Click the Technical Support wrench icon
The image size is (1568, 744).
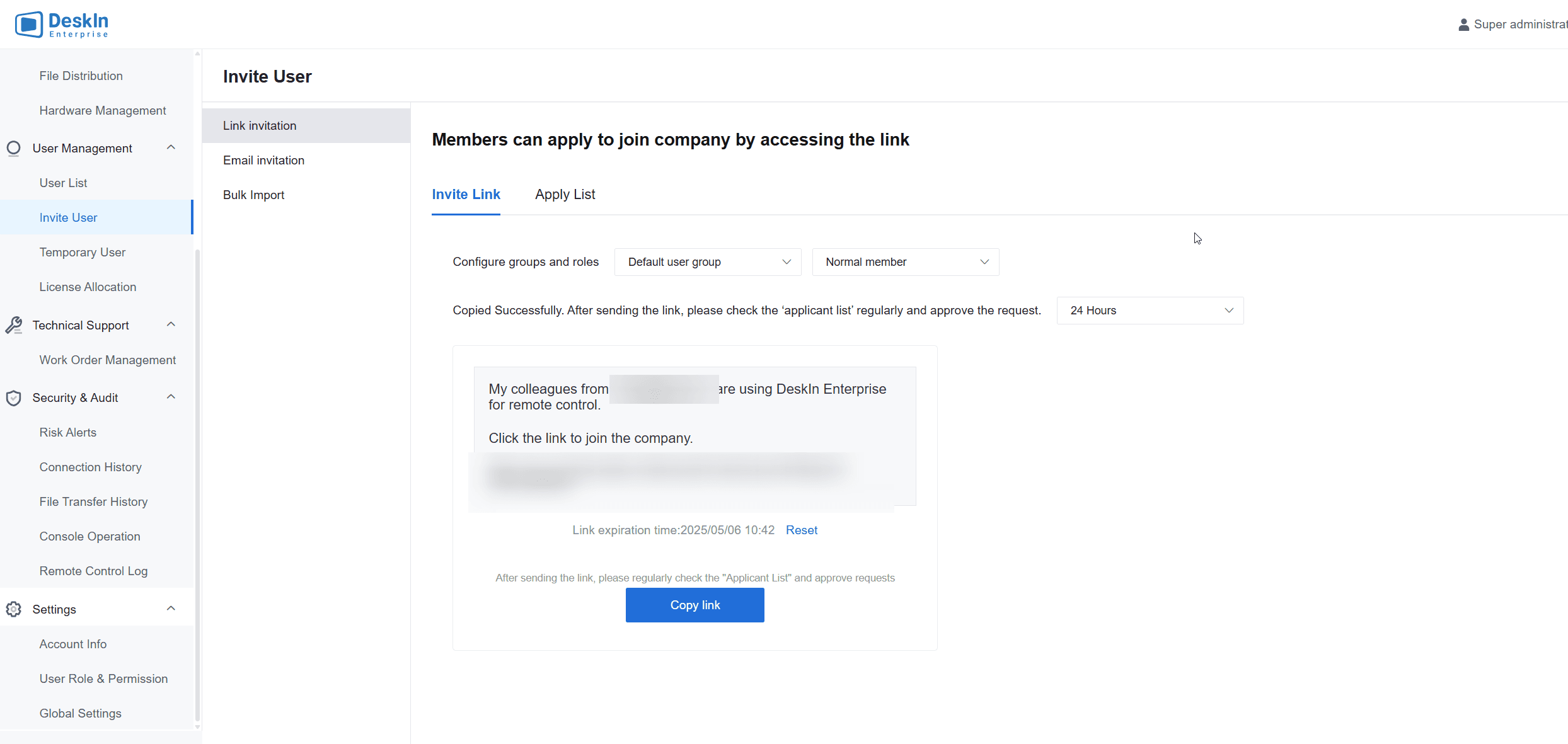pos(14,325)
